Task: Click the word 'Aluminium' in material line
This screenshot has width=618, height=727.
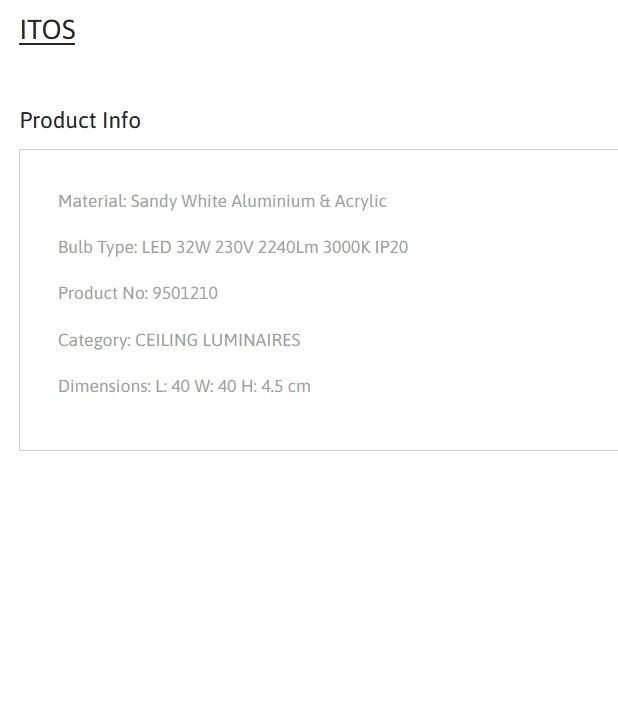Action: 273,201
